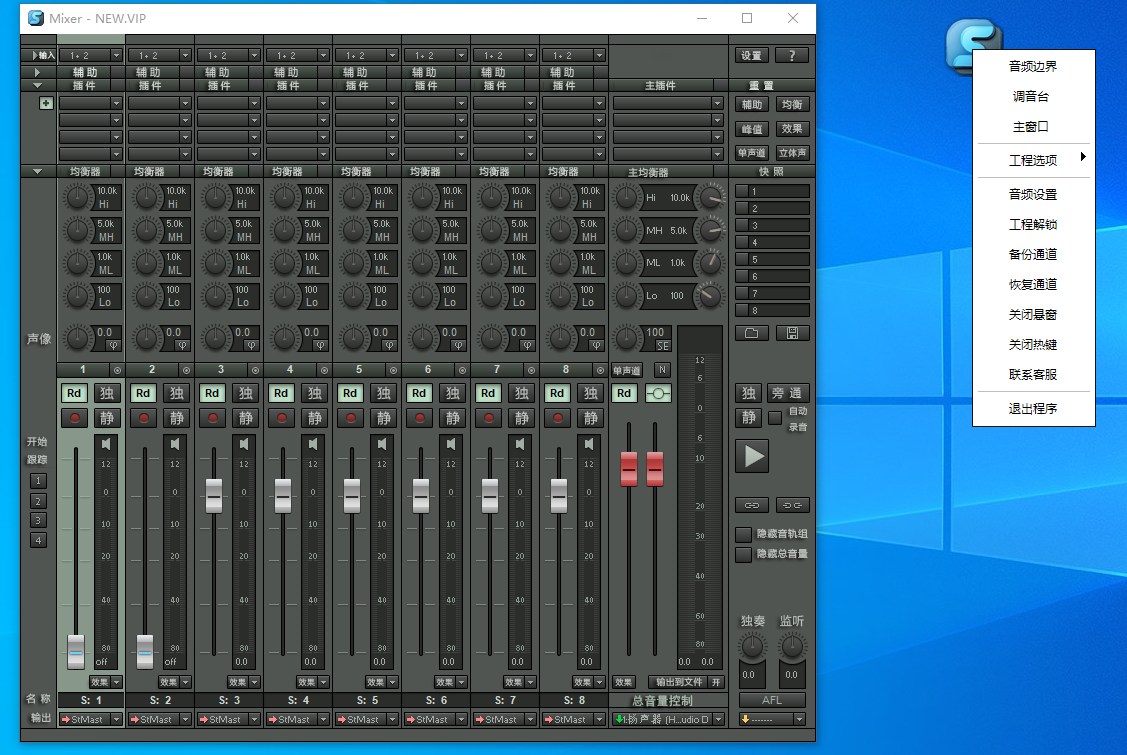
Task: Click the AFL button
Action: (x=772, y=700)
